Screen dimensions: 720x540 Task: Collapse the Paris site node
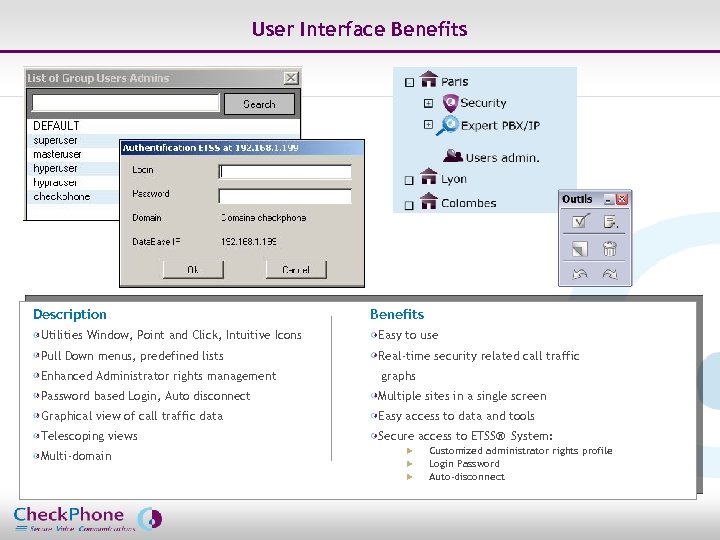point(409,83)
